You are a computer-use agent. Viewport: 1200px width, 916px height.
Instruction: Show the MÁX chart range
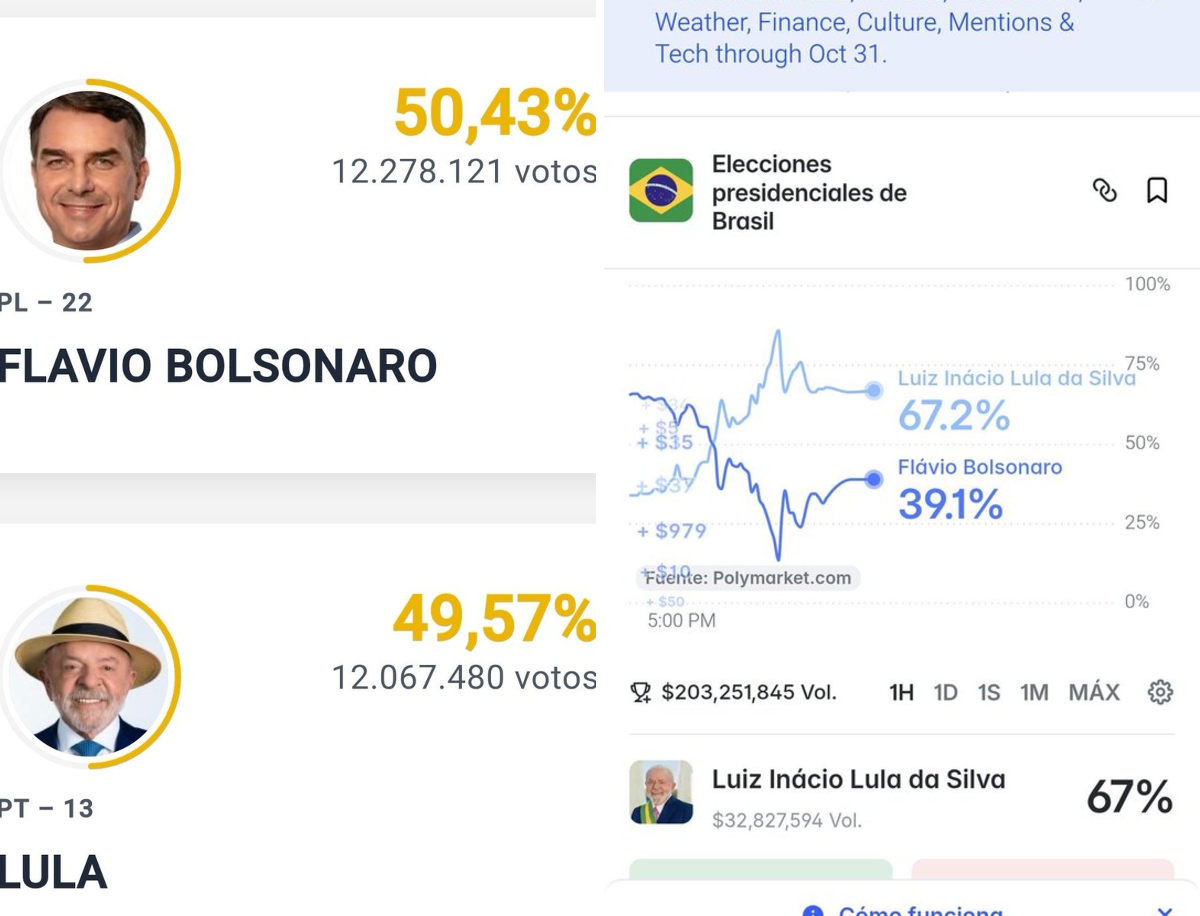pos(1094,692)
